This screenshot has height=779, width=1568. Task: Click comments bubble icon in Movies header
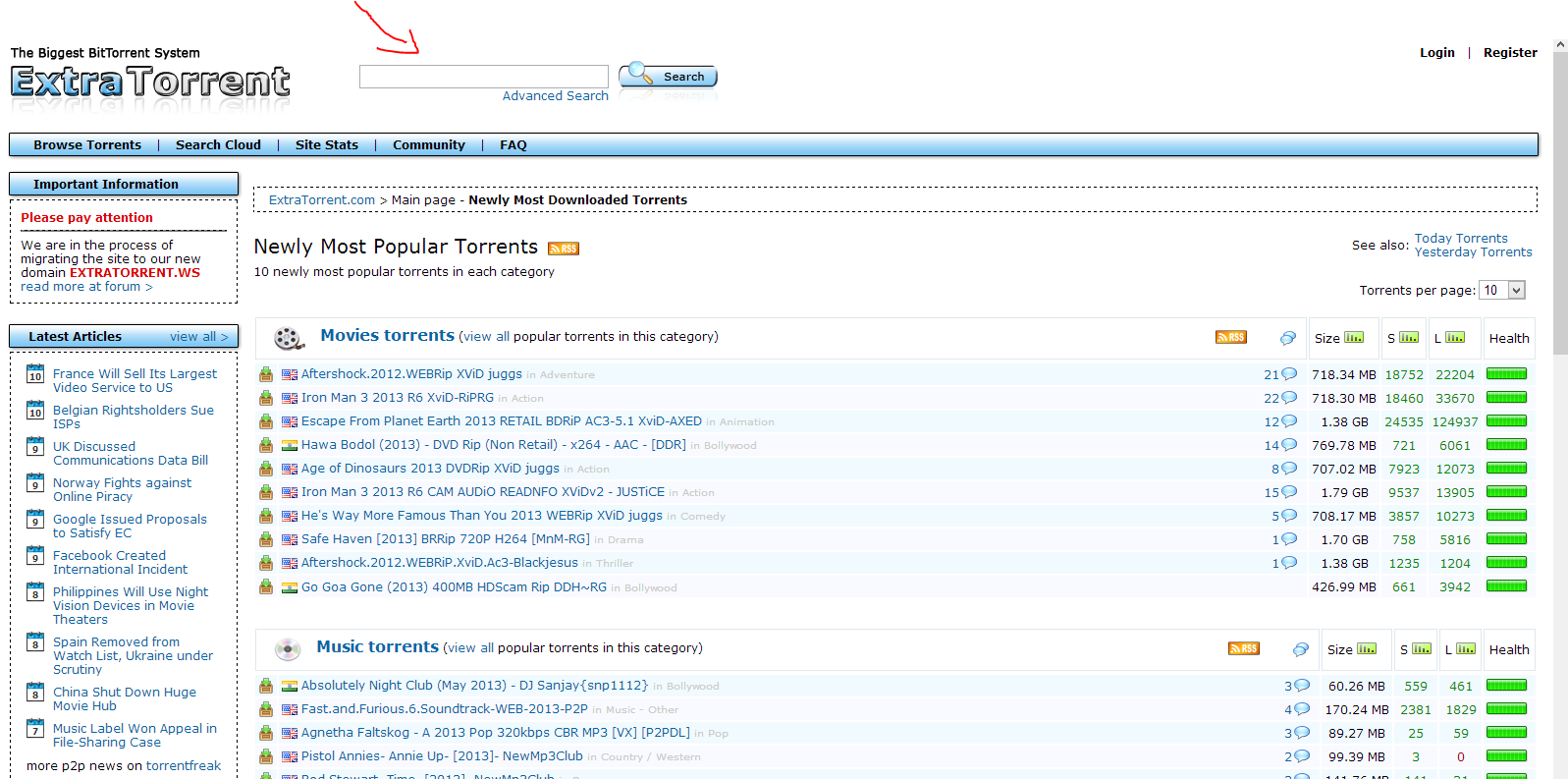point(1288,338)
